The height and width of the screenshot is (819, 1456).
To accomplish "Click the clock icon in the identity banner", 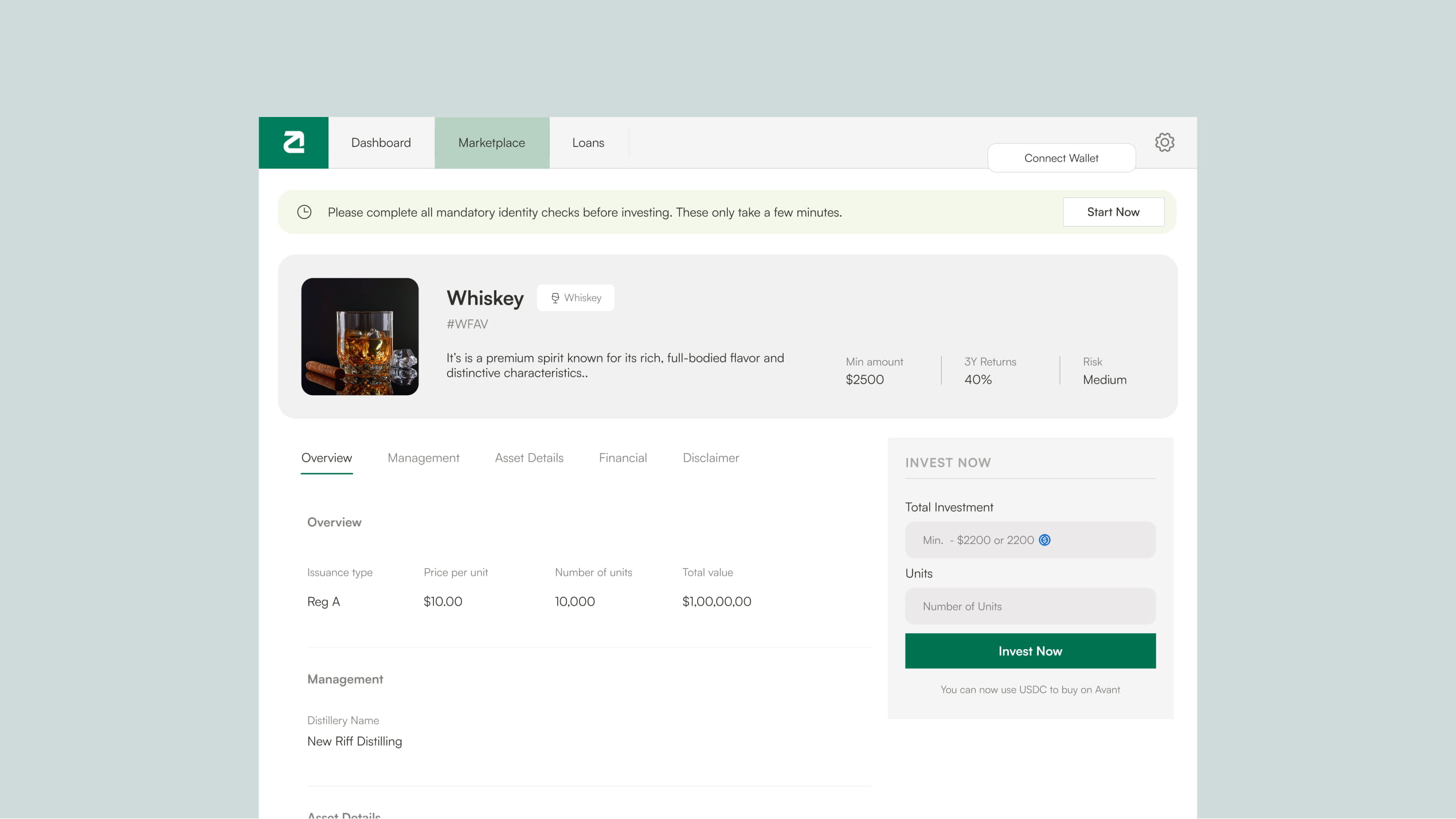I will coord(304,212).
